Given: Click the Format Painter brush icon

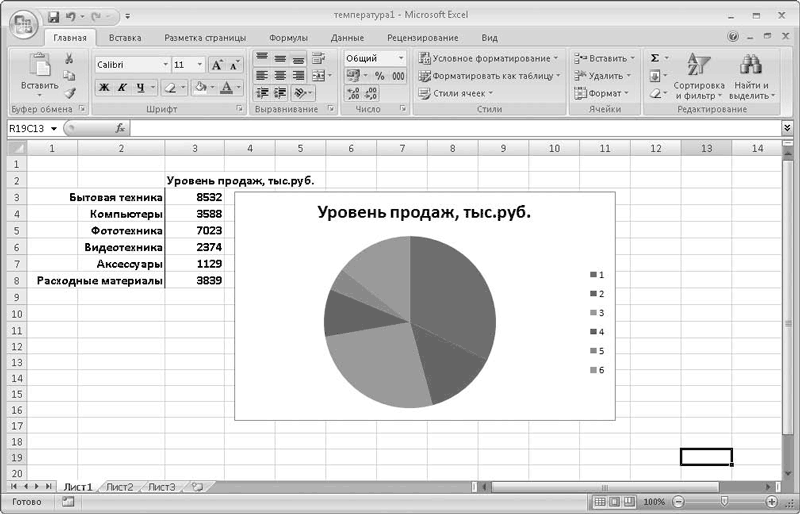Looking at the screenshot, I should coord(69,92).
